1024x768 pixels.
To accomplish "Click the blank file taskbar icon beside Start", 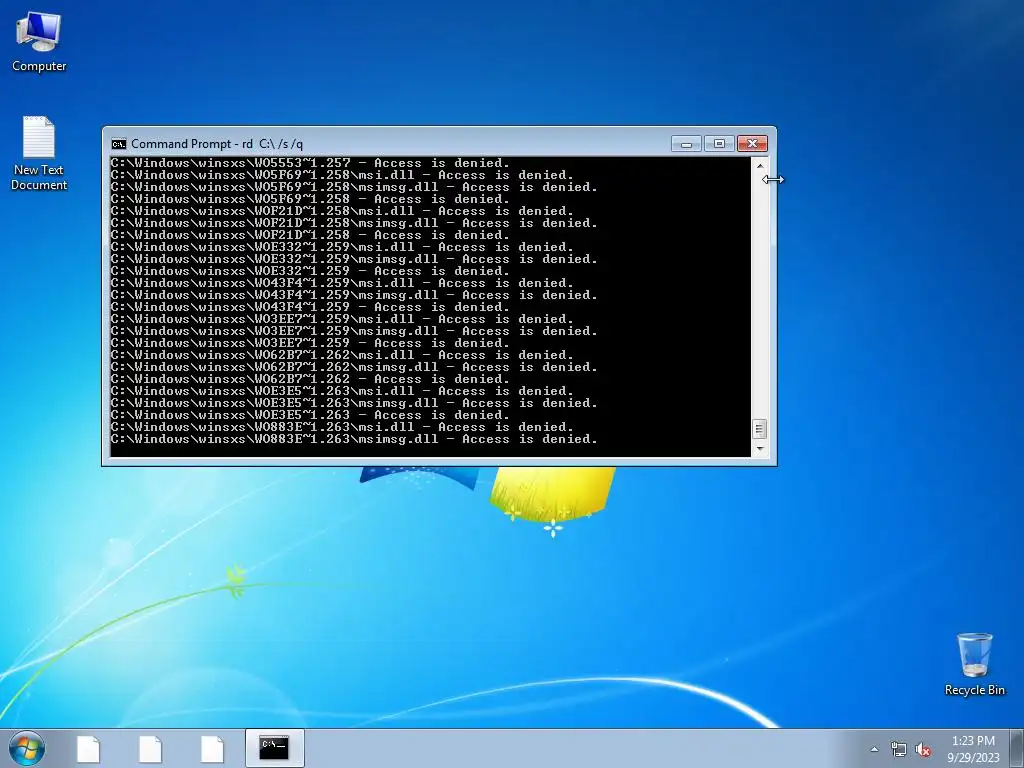I will [88, 749].
